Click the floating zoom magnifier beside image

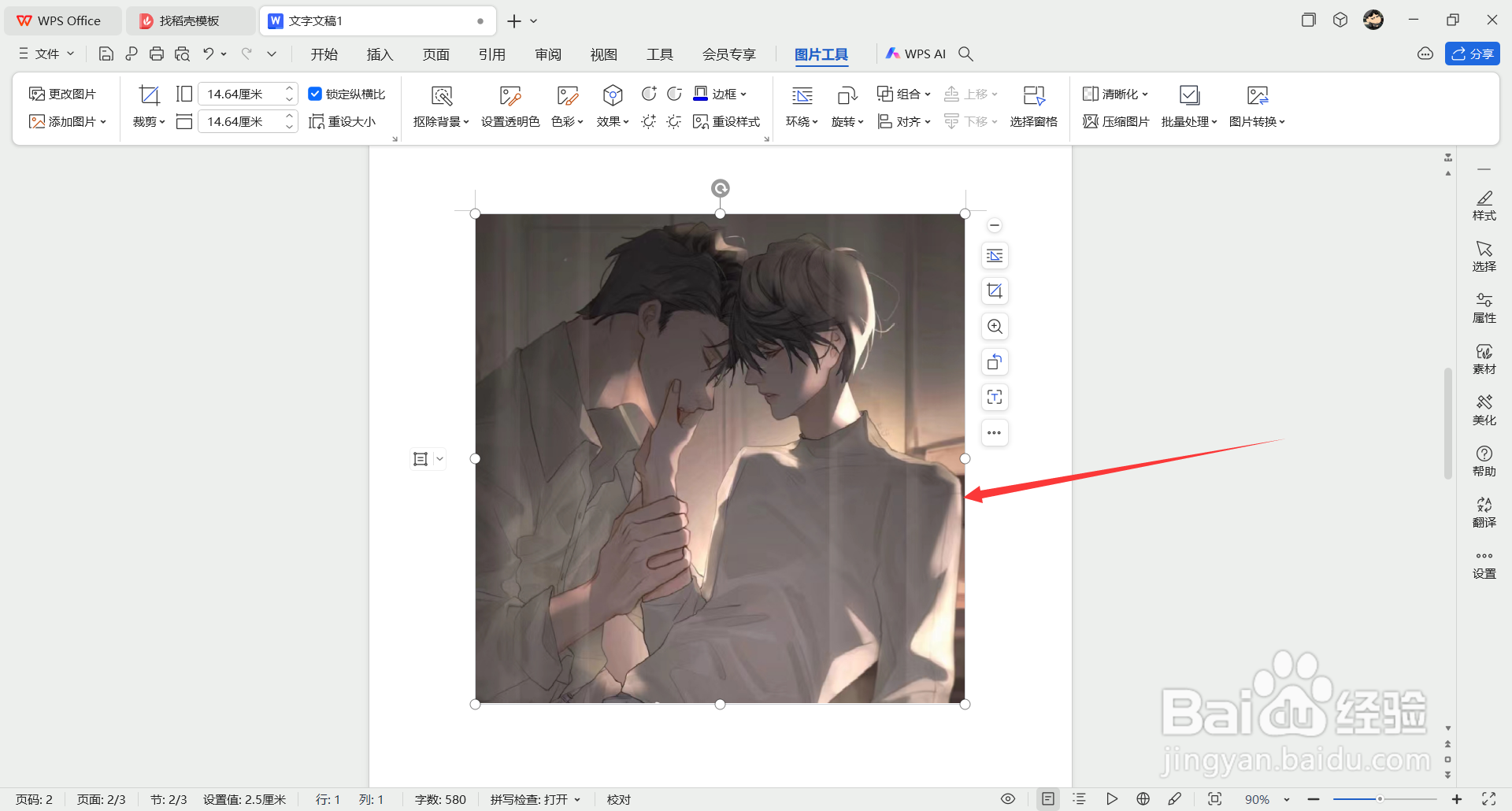pyautogui.click(x=995, y=327)
